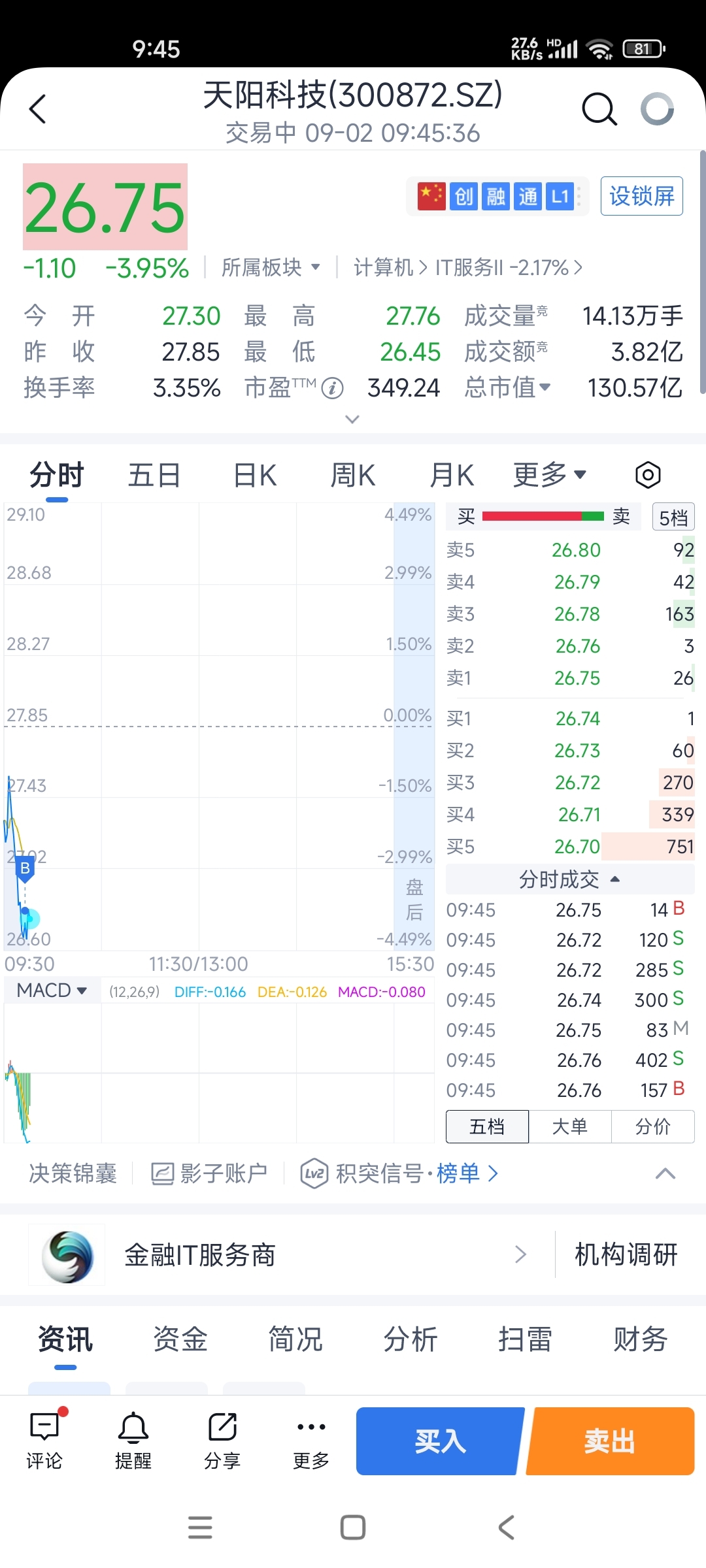Tap the Lv2 积突信号 icon
This screenshot has width=706, height=1568.
pyautogui.click(x=314, y=1174)
